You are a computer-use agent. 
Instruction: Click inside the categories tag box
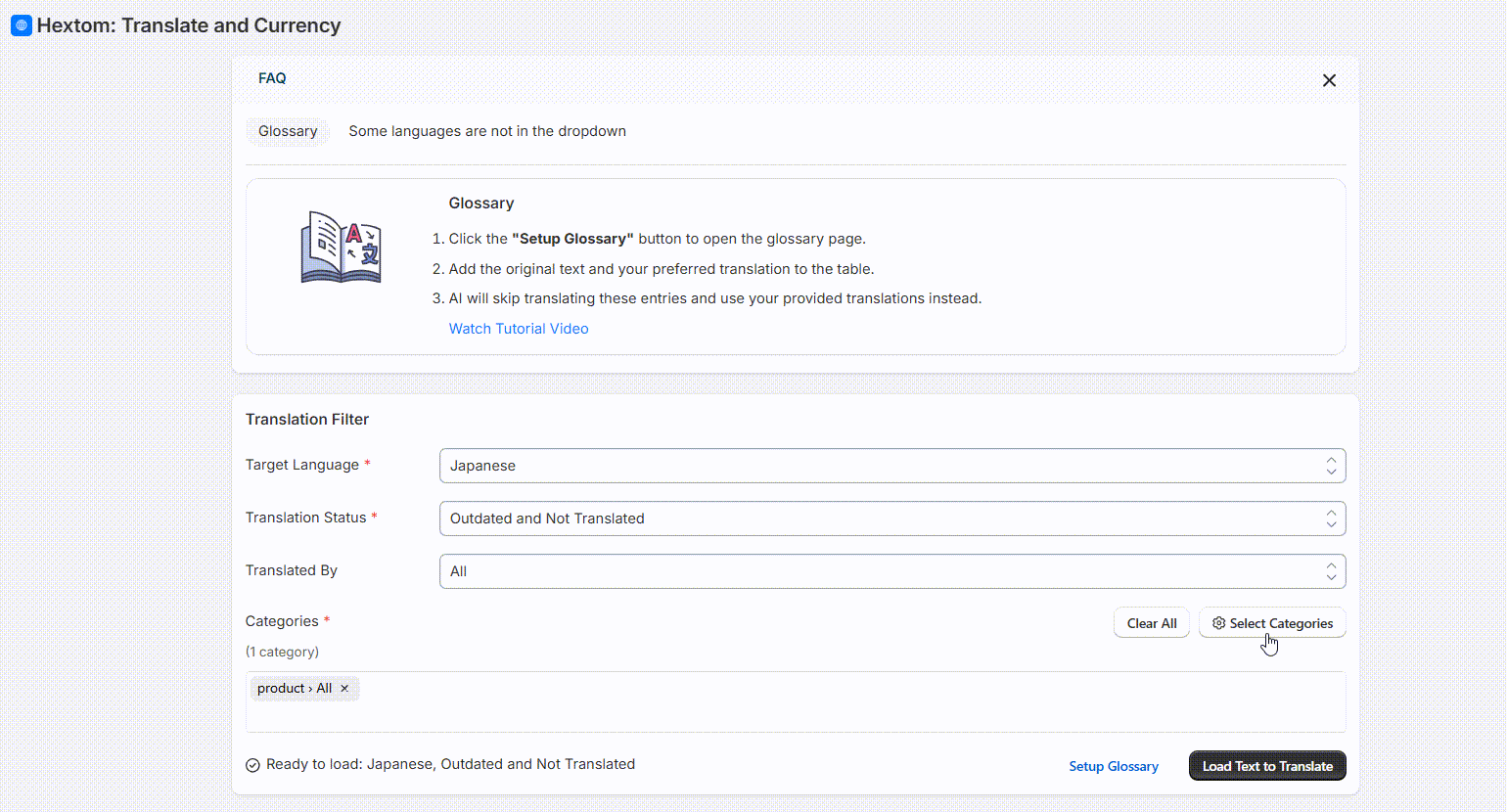tap(796, 701)
